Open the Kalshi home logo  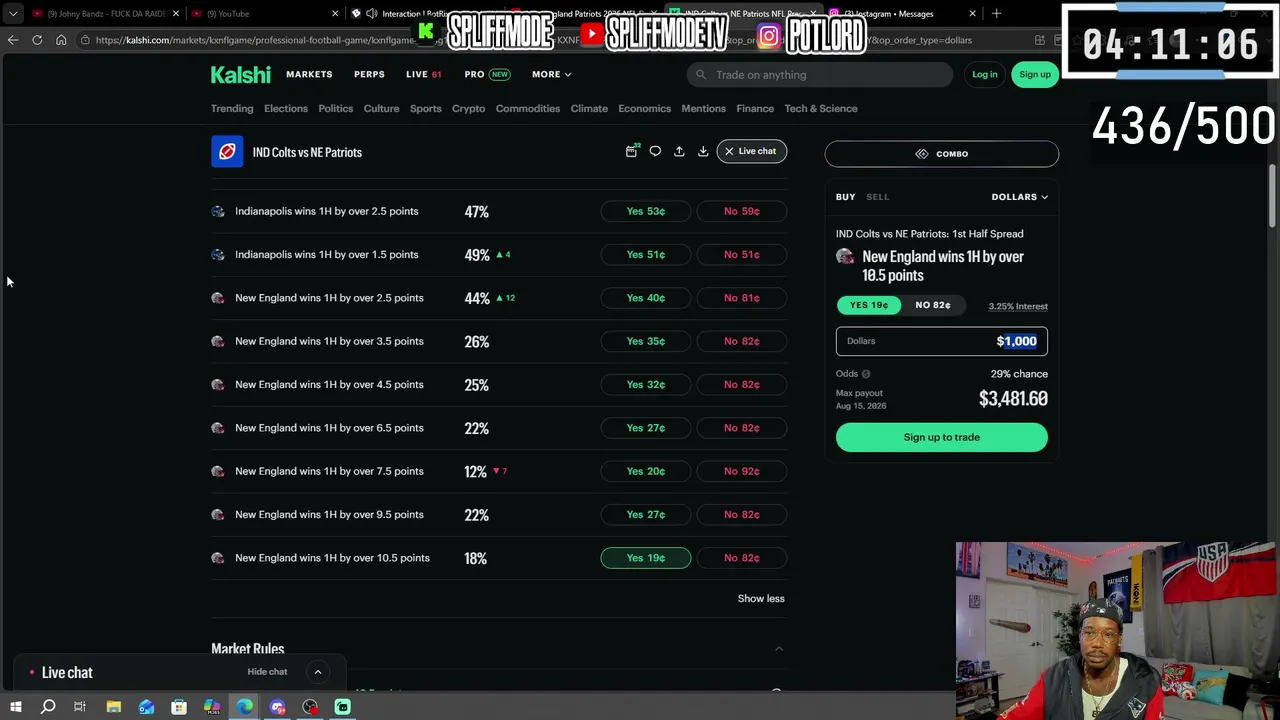pos(240,75)
